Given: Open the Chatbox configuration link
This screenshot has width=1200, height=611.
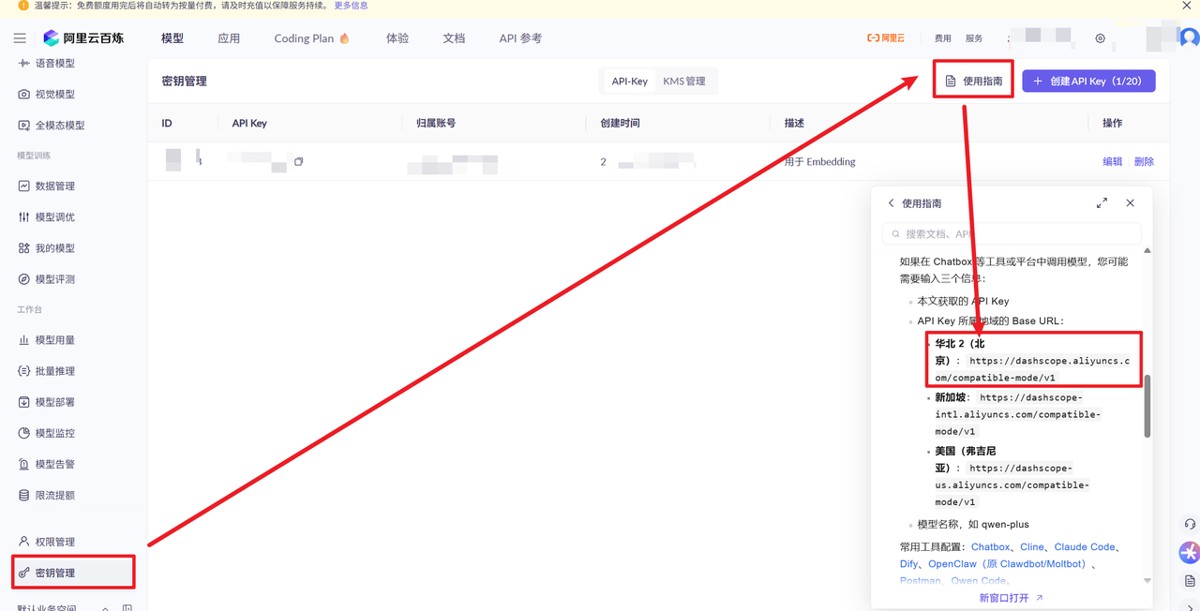Looking at the screenshot, I should (x=990, y=547).
